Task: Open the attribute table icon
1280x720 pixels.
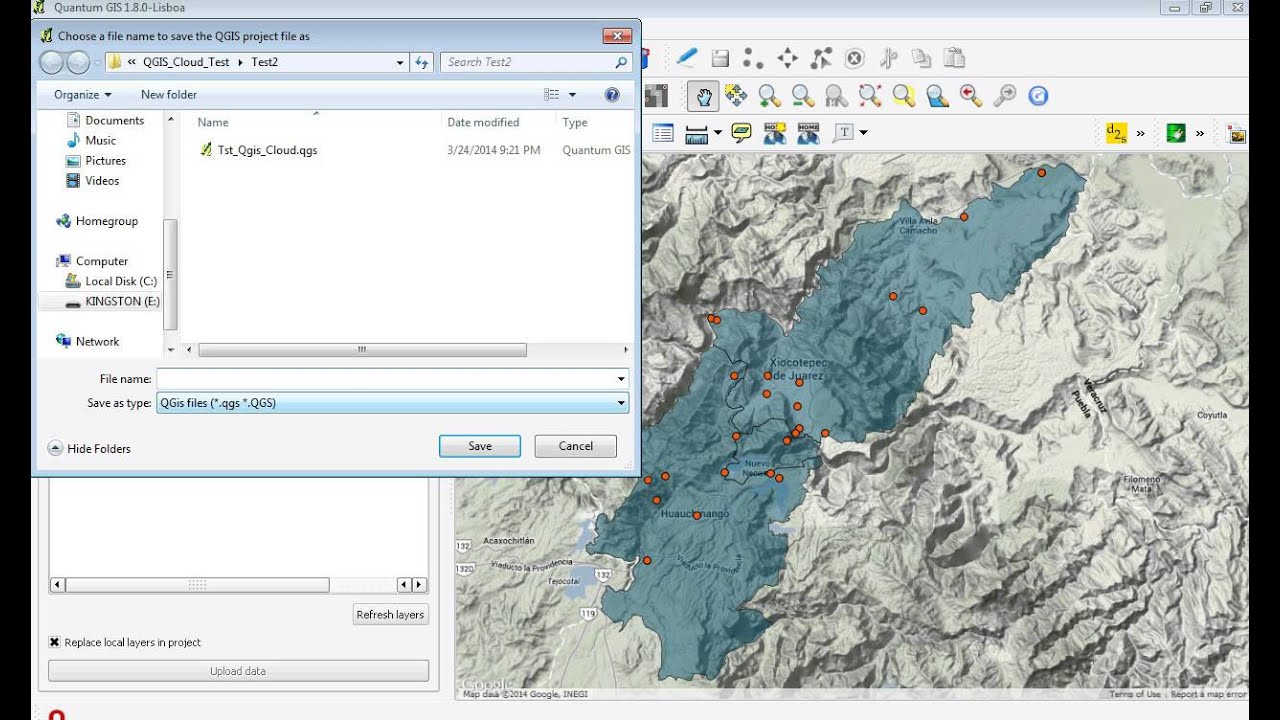Action: [x=663, y=133]
